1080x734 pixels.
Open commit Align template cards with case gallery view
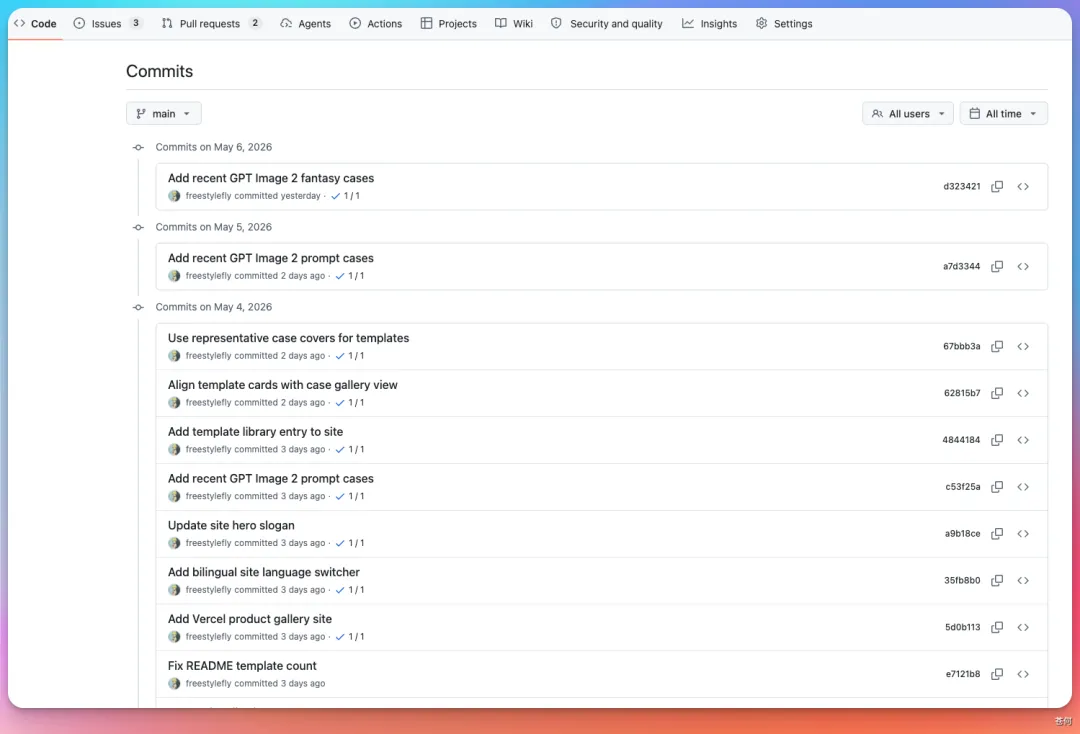282,385
